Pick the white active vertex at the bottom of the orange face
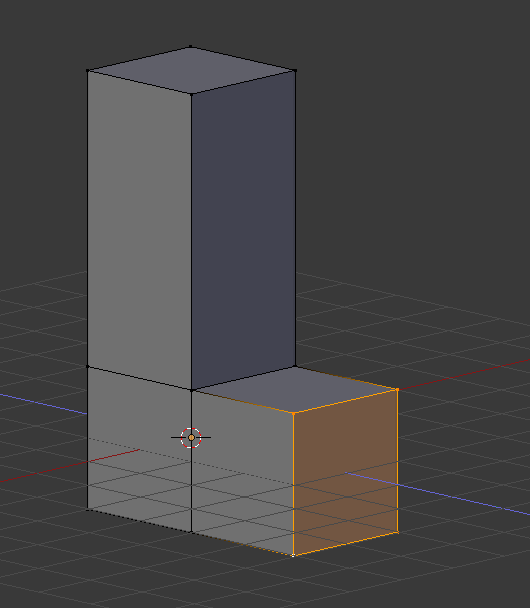This screenshot has width=530, height=608. 293,555
